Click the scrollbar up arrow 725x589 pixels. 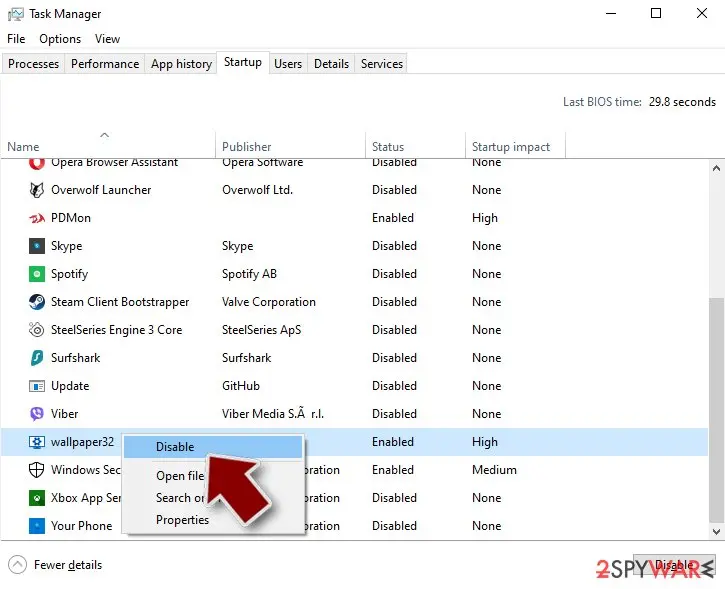(716, 168)
